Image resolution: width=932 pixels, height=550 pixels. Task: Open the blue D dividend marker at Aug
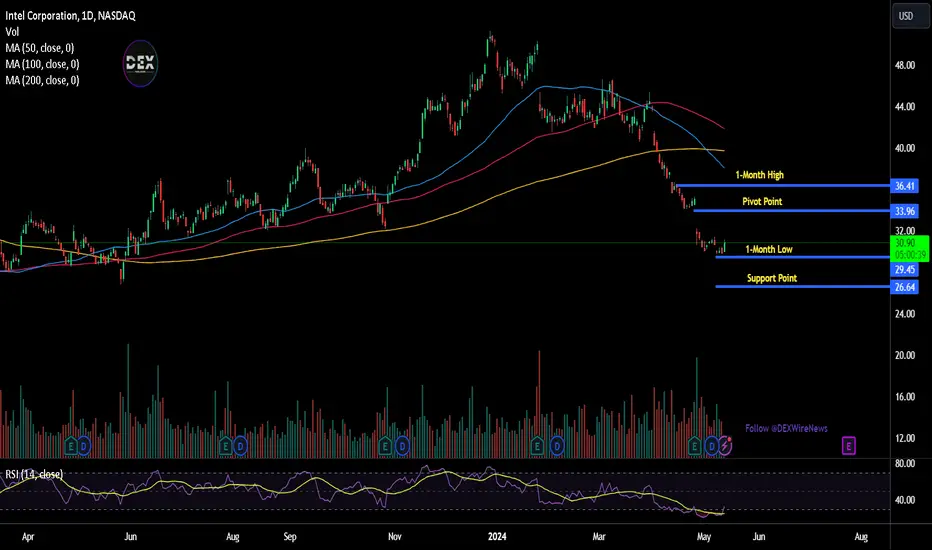[x=240, y=445]
